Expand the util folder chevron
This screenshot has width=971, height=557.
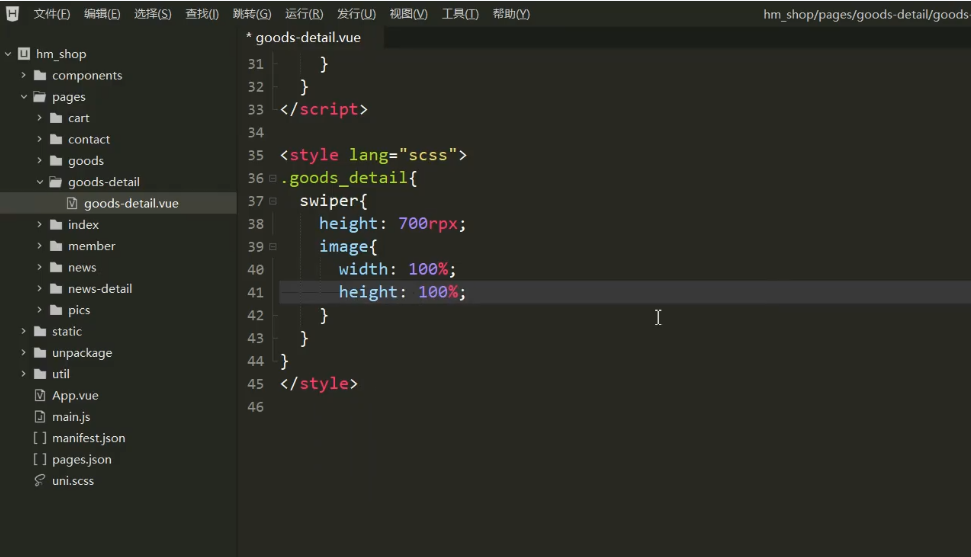(x=24, y=374)
